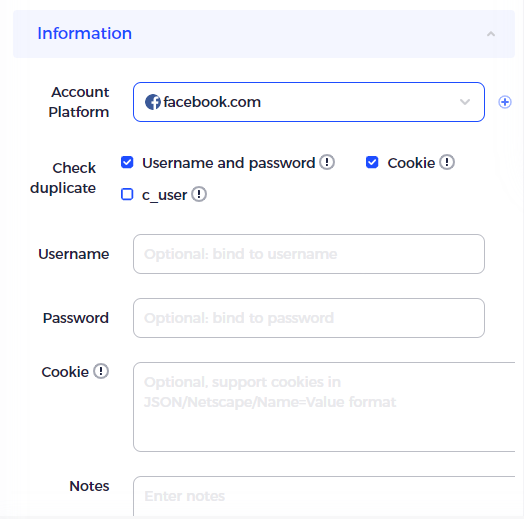Open the Account Platform dropdown
524x519 pixels.
pos(309,102)
